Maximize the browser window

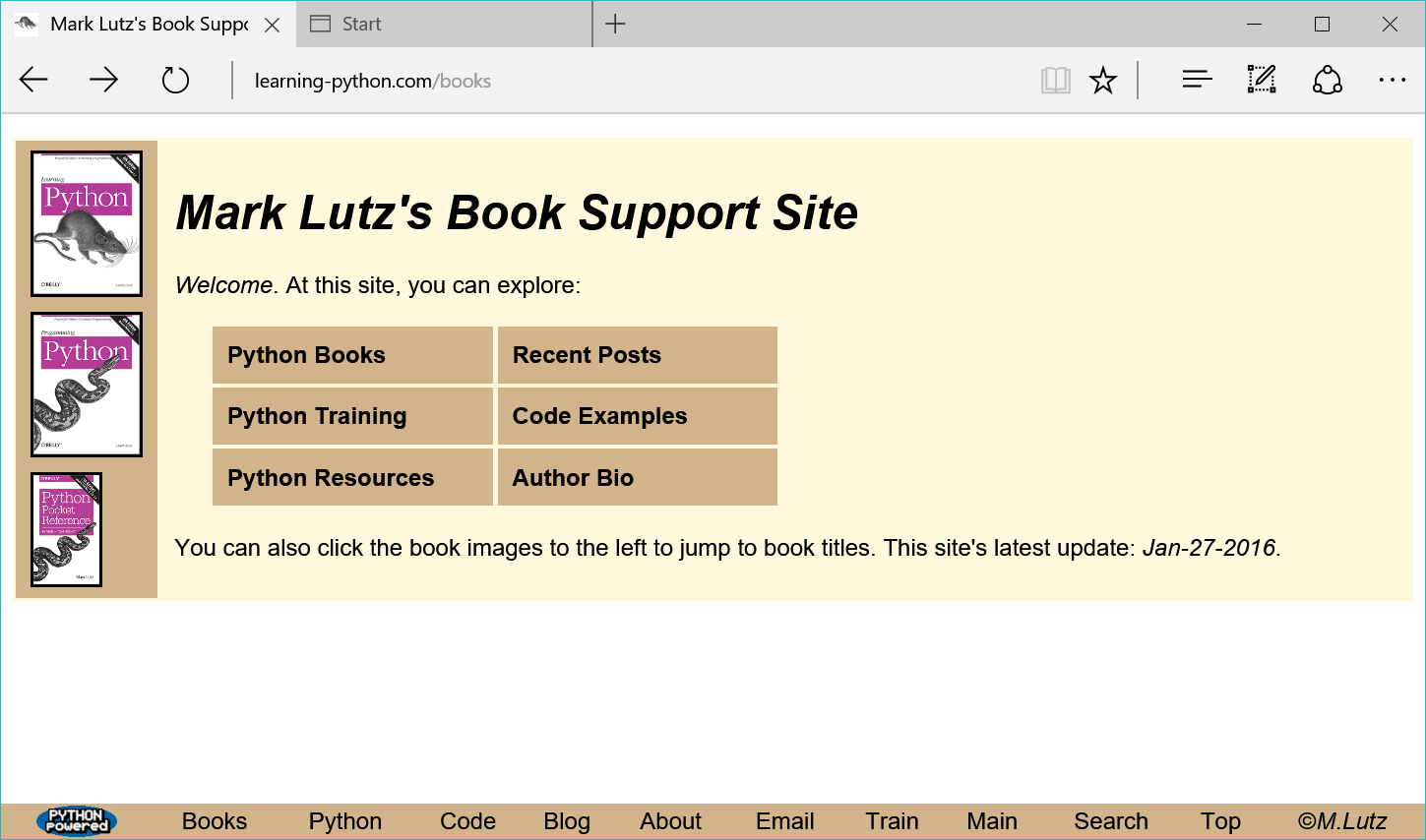click(1322, 25)
